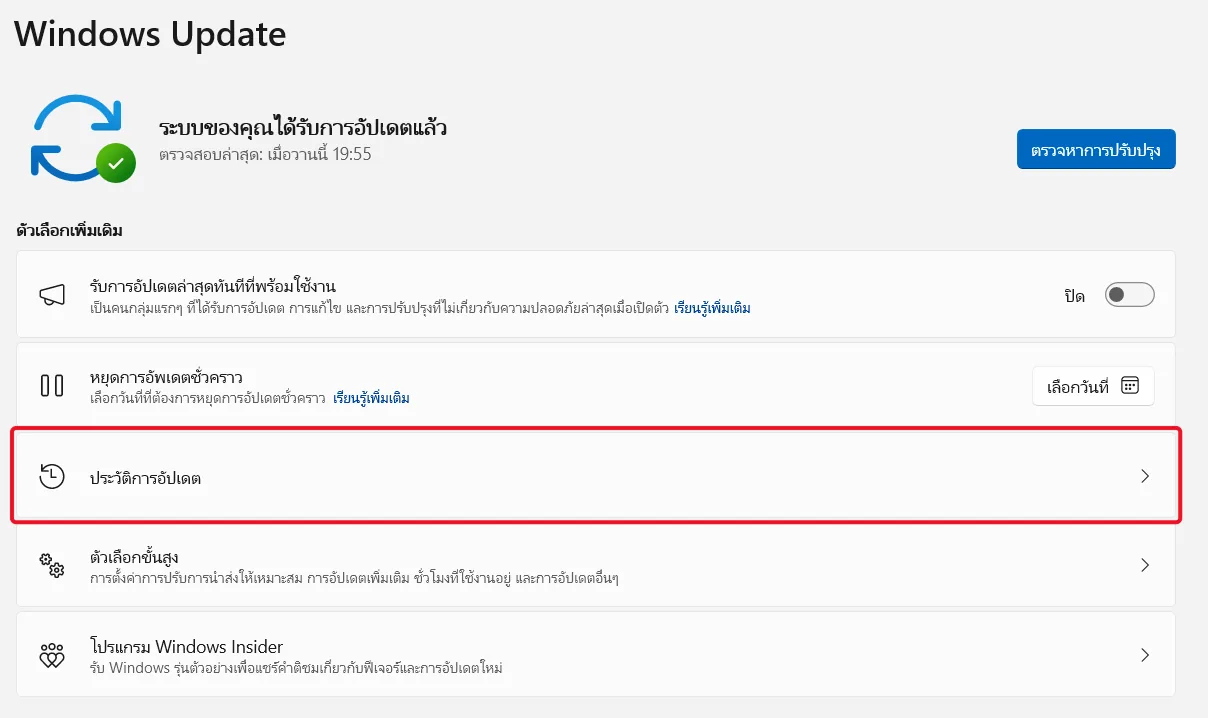Open เรียนรู้เพิ่มเติม link in latest updates row
Screen dimensions: 1208x718
(x=712, y=308)
